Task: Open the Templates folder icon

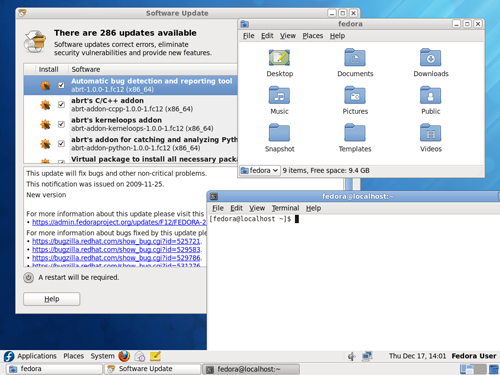Action: (355, 133)
